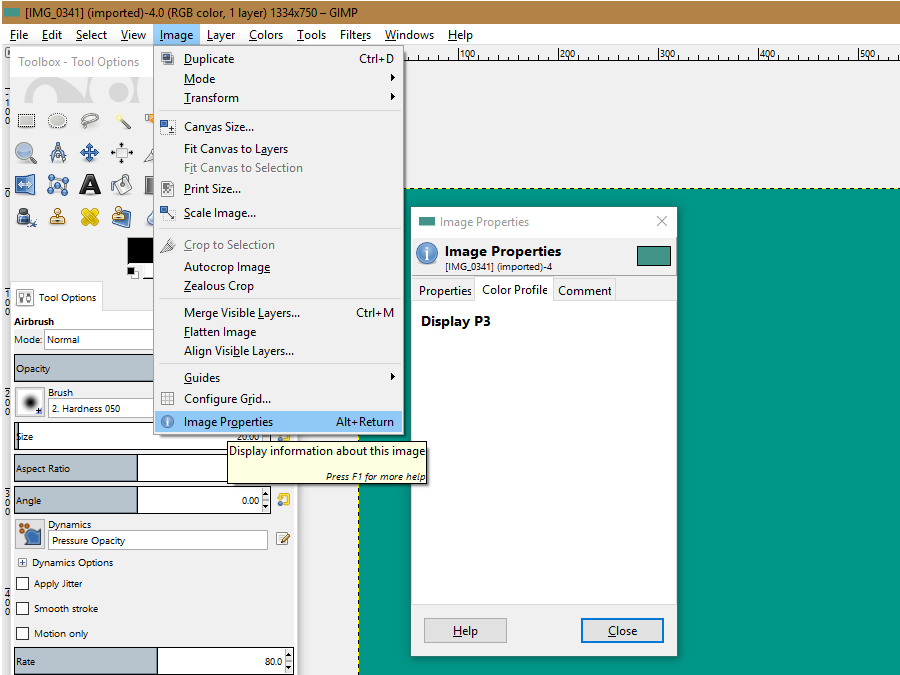Image resolution: width=900 pixels, height=675 pixels.
Task: Select the Alignment tool
Action: [122, 153]
